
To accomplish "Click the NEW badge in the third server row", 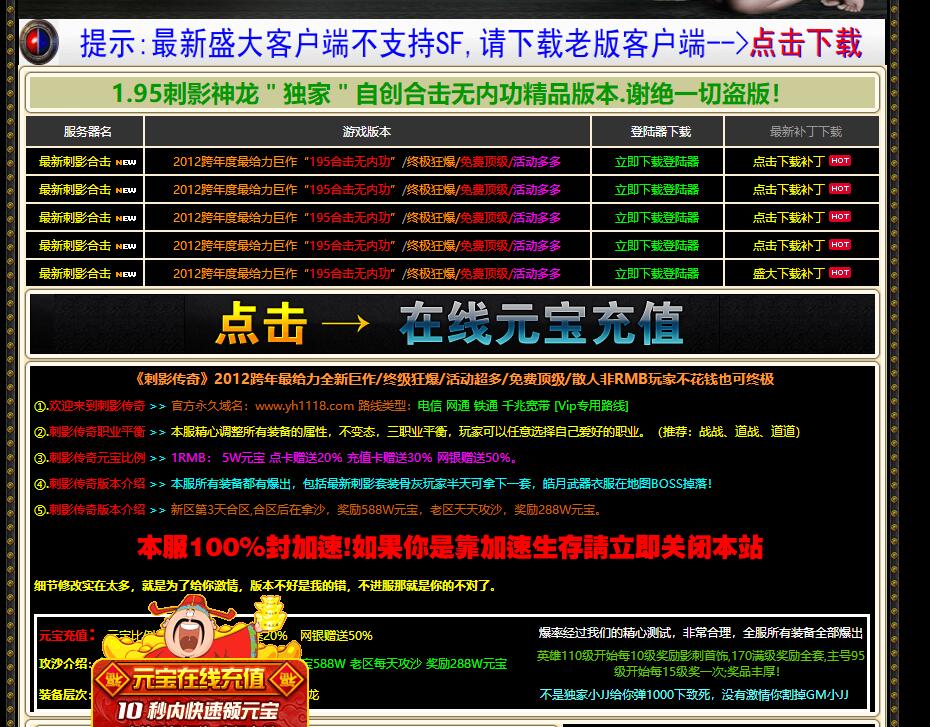I will (126, 218).
